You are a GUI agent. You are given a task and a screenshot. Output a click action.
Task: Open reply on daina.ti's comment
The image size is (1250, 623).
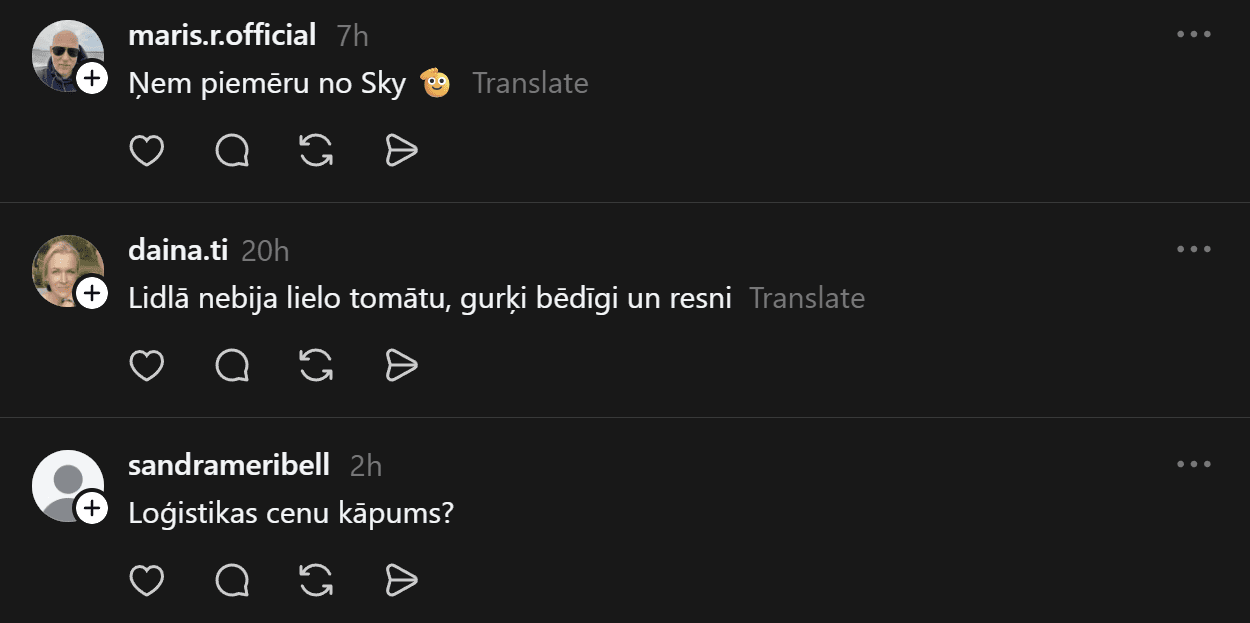click(x=232, y=366)
